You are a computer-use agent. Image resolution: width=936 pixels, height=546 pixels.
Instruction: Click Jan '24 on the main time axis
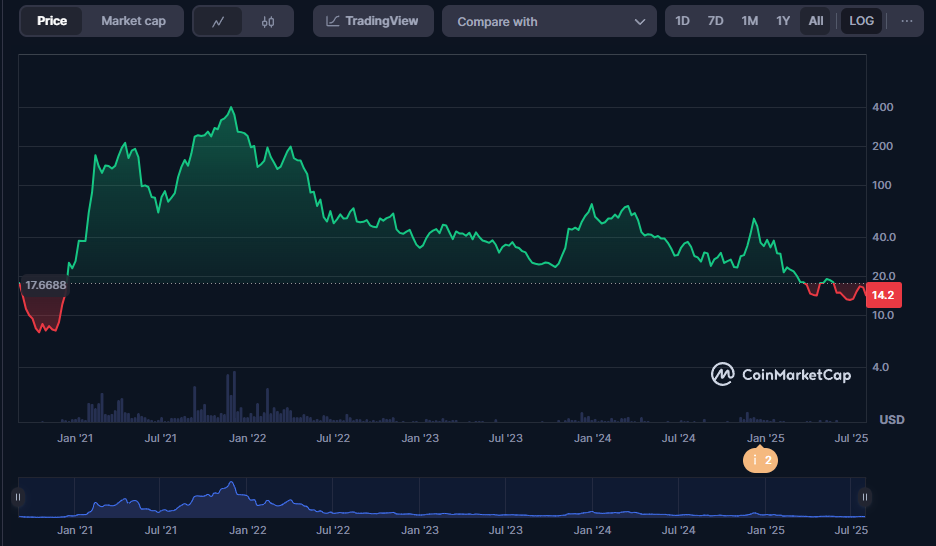[x=592, y=438]
